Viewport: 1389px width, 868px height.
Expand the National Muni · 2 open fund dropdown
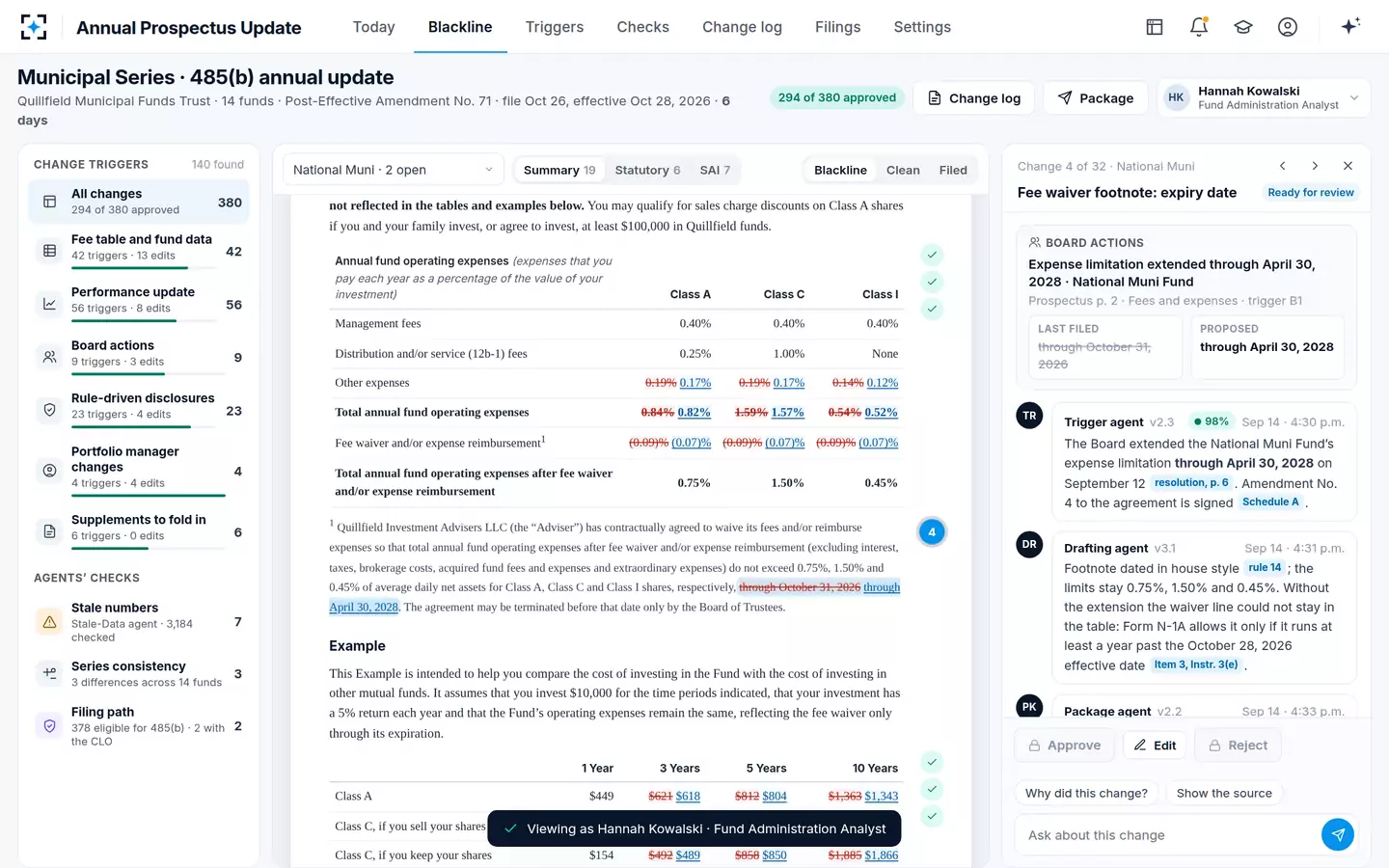(x=394, y=171)
